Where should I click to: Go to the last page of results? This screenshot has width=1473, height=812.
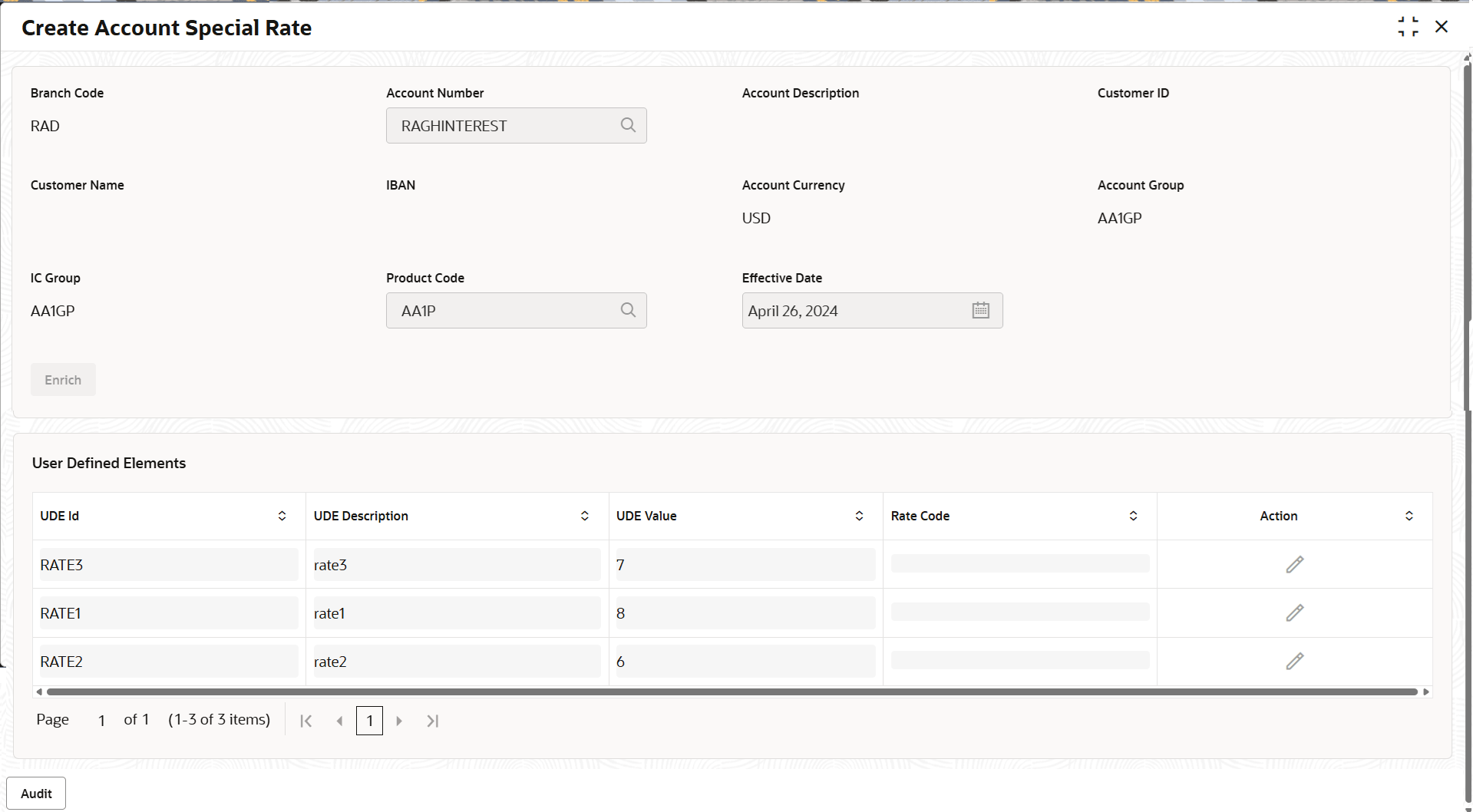tap(433, 721)
